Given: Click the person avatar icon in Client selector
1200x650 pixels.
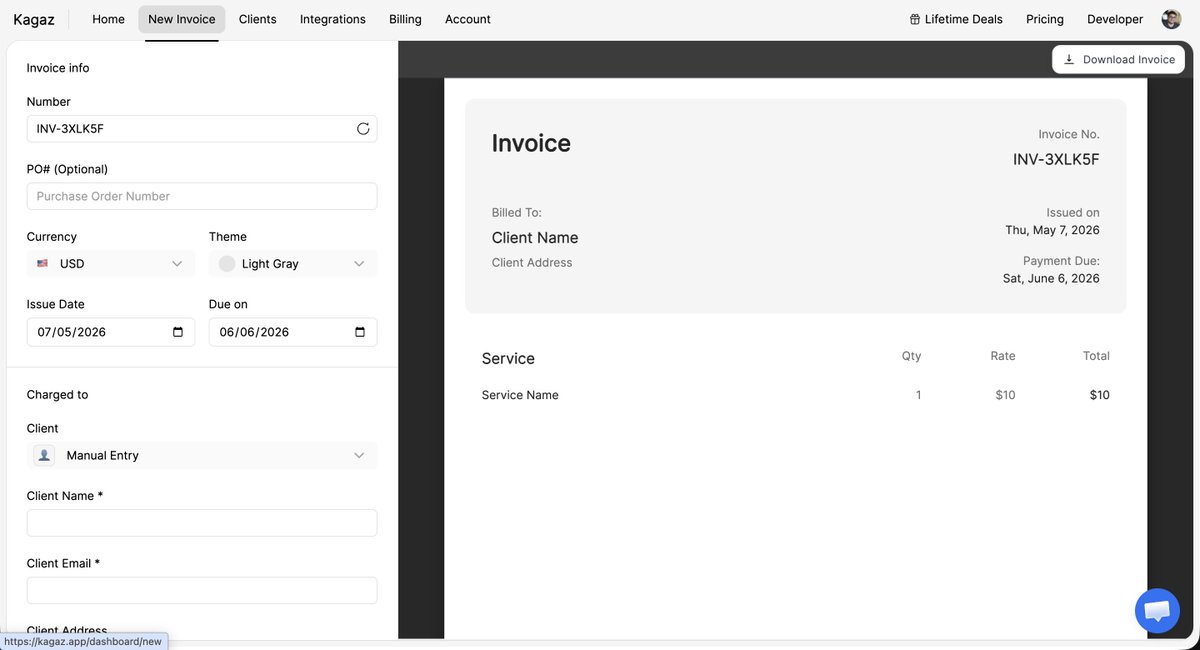Looking at the screenshot, I should tap(44, 455).
